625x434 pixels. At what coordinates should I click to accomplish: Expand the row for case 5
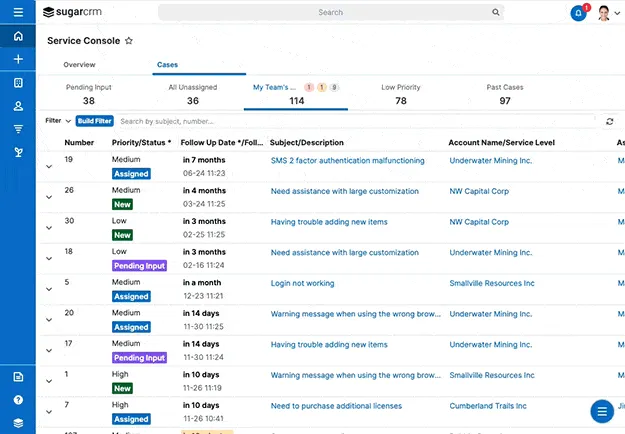49,290
